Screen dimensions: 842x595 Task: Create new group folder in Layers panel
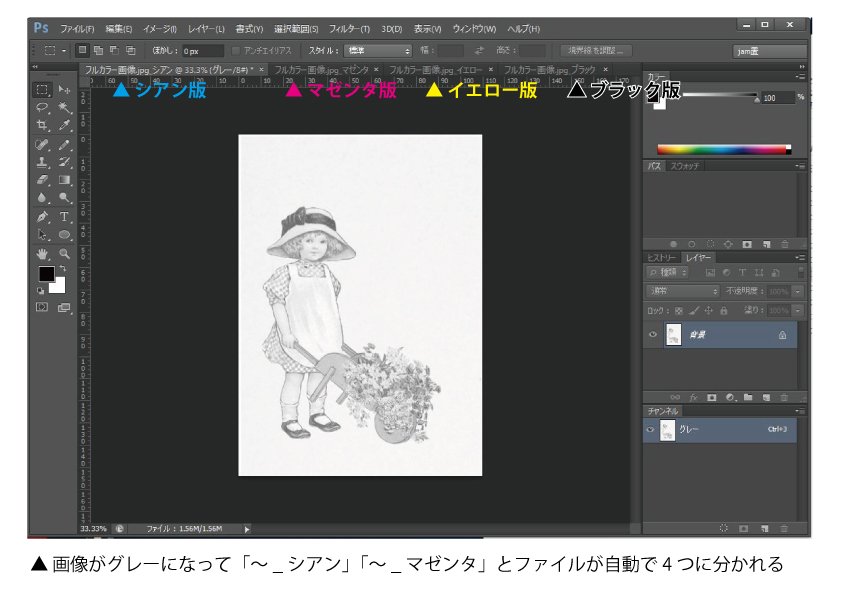(748, 397)
